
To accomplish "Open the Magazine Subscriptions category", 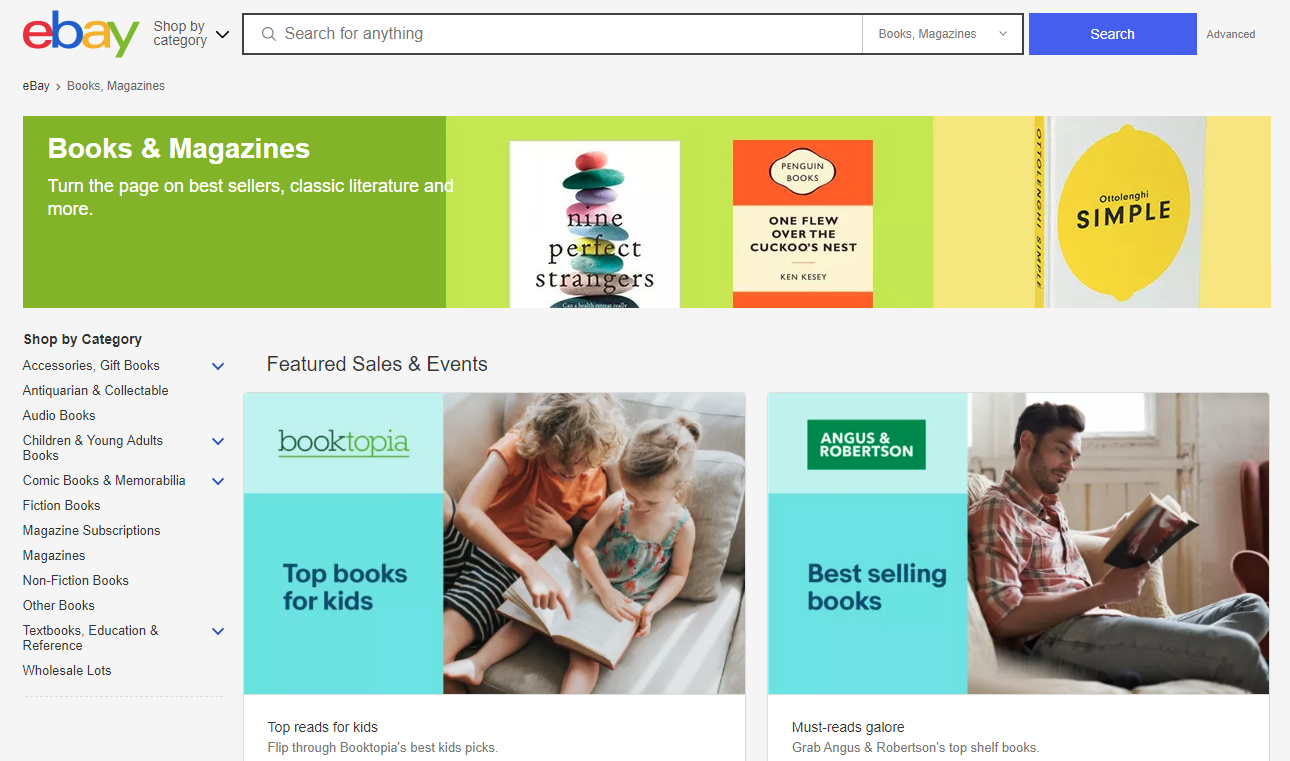I will (x=91, y=531).
